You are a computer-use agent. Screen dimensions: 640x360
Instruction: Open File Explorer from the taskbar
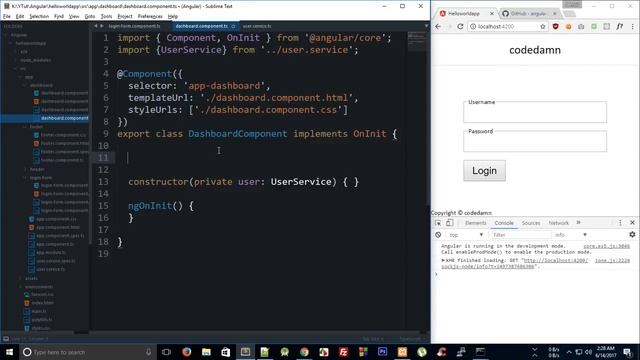pyautogui.click(x=206, y=352)
